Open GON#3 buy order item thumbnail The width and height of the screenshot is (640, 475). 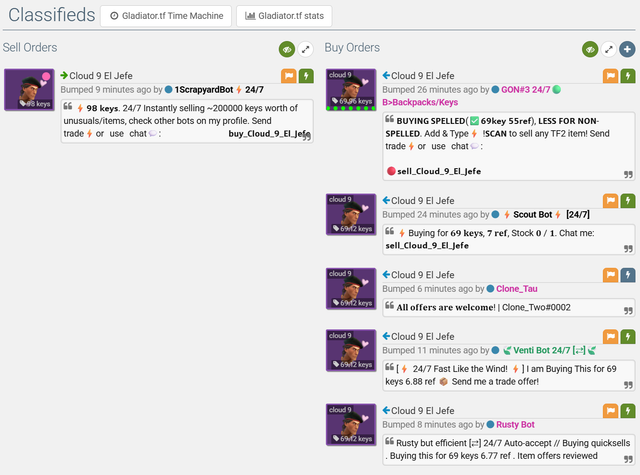[x=351, y=90]
